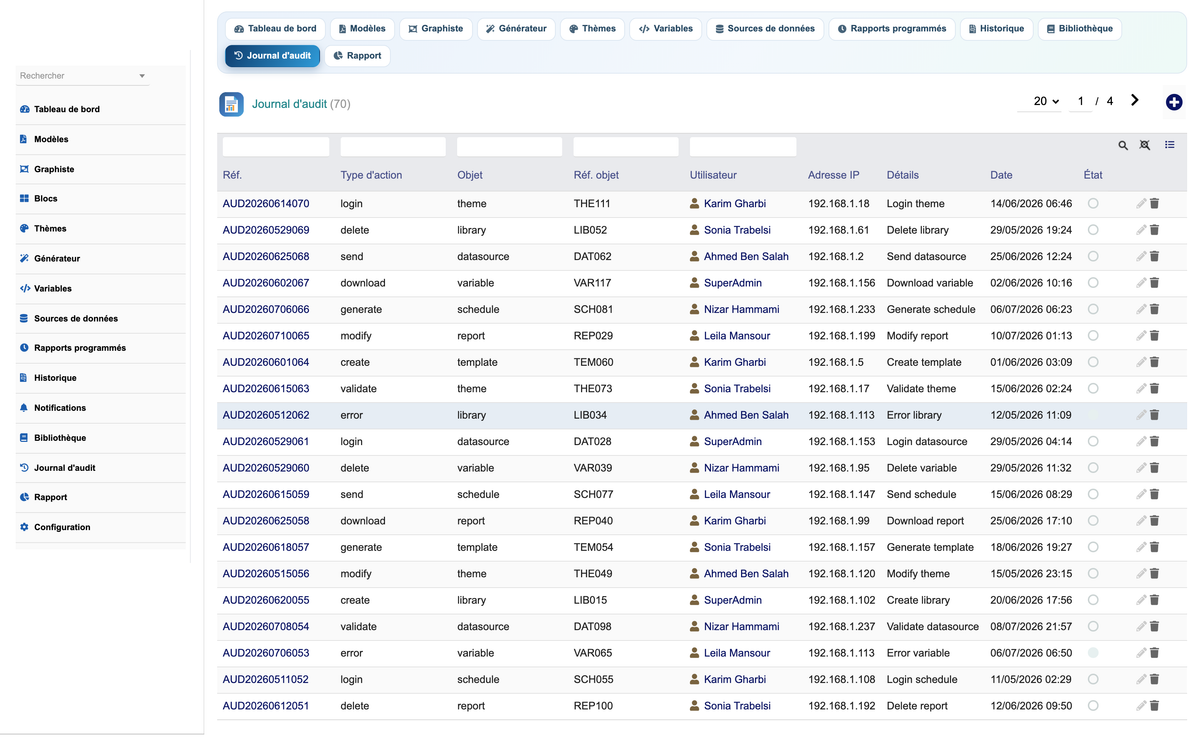Image resolution: width=1200 pixels, height=743 pixels.
Task: Trash icon for row AUD20260615059
Action: click(x=1154, y=495)
